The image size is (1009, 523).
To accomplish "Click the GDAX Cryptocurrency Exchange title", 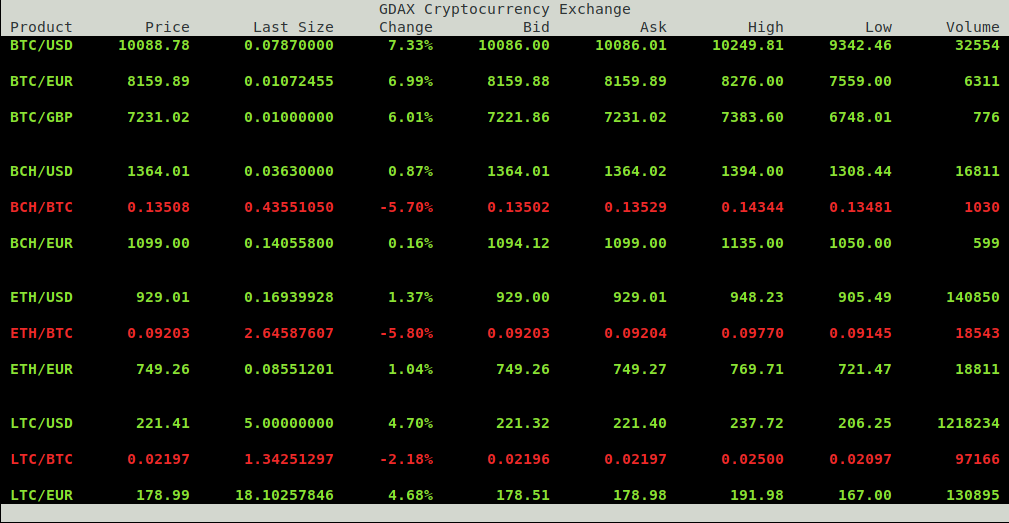I will coord(504,9).
